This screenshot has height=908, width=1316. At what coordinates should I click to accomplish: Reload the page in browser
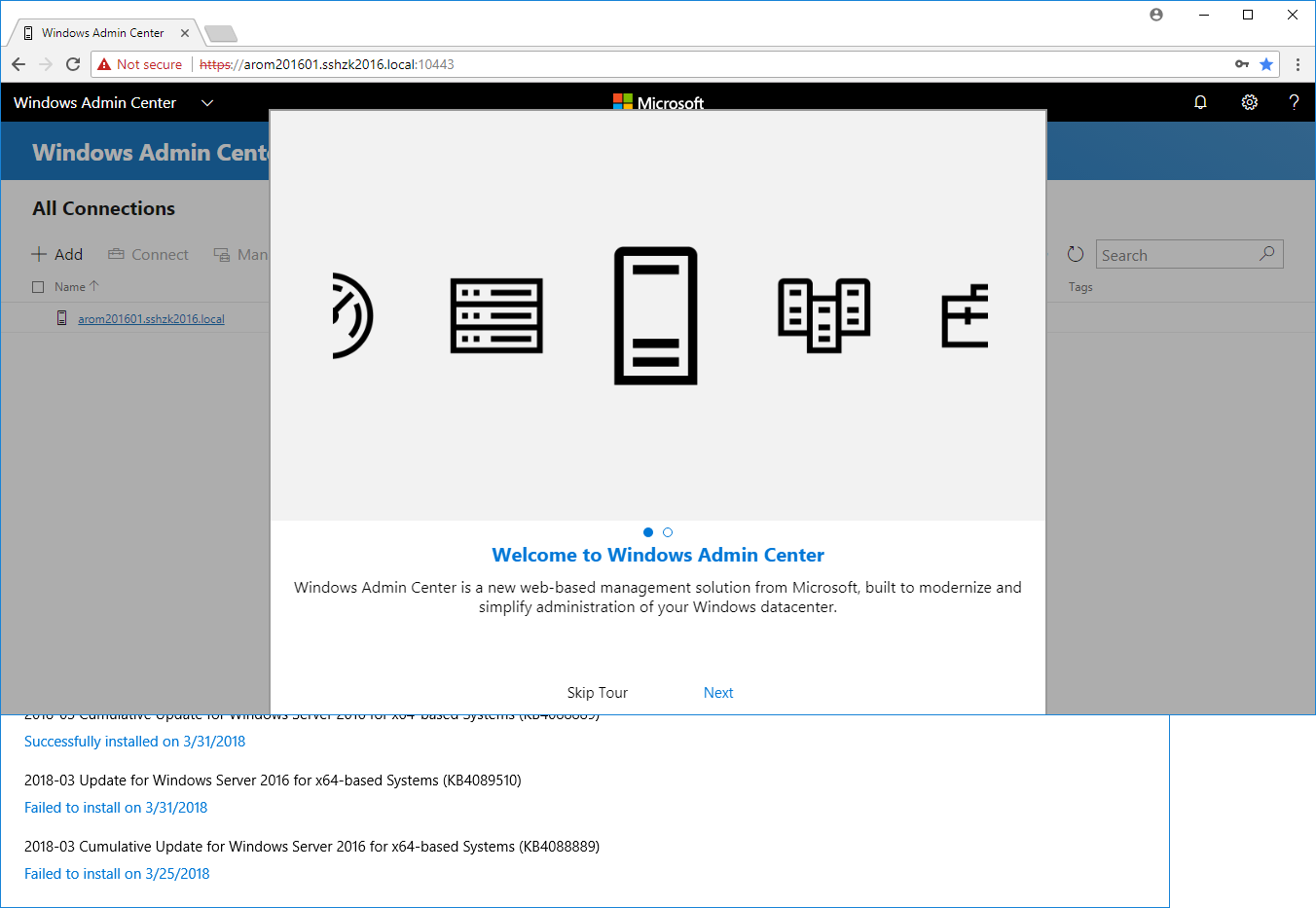(73, 64)
